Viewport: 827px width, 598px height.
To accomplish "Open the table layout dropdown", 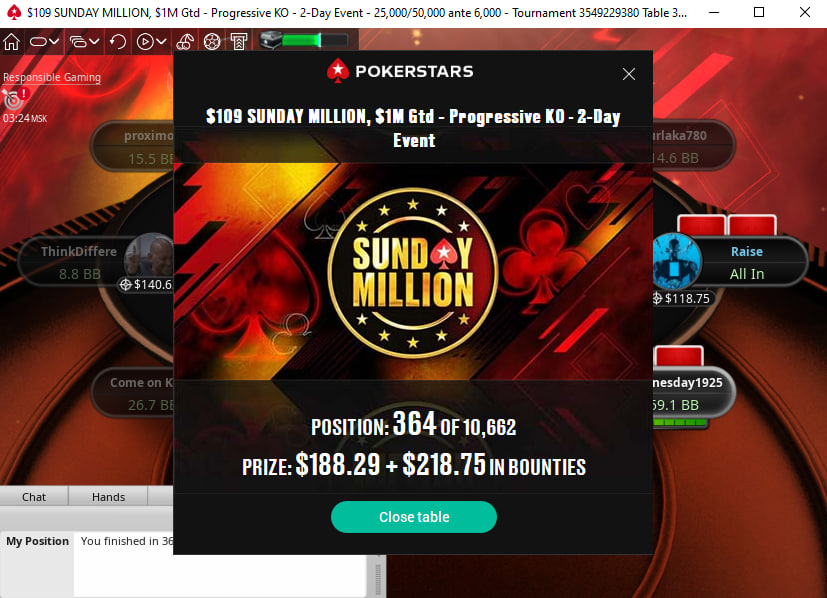I will [x=44, y=41].
